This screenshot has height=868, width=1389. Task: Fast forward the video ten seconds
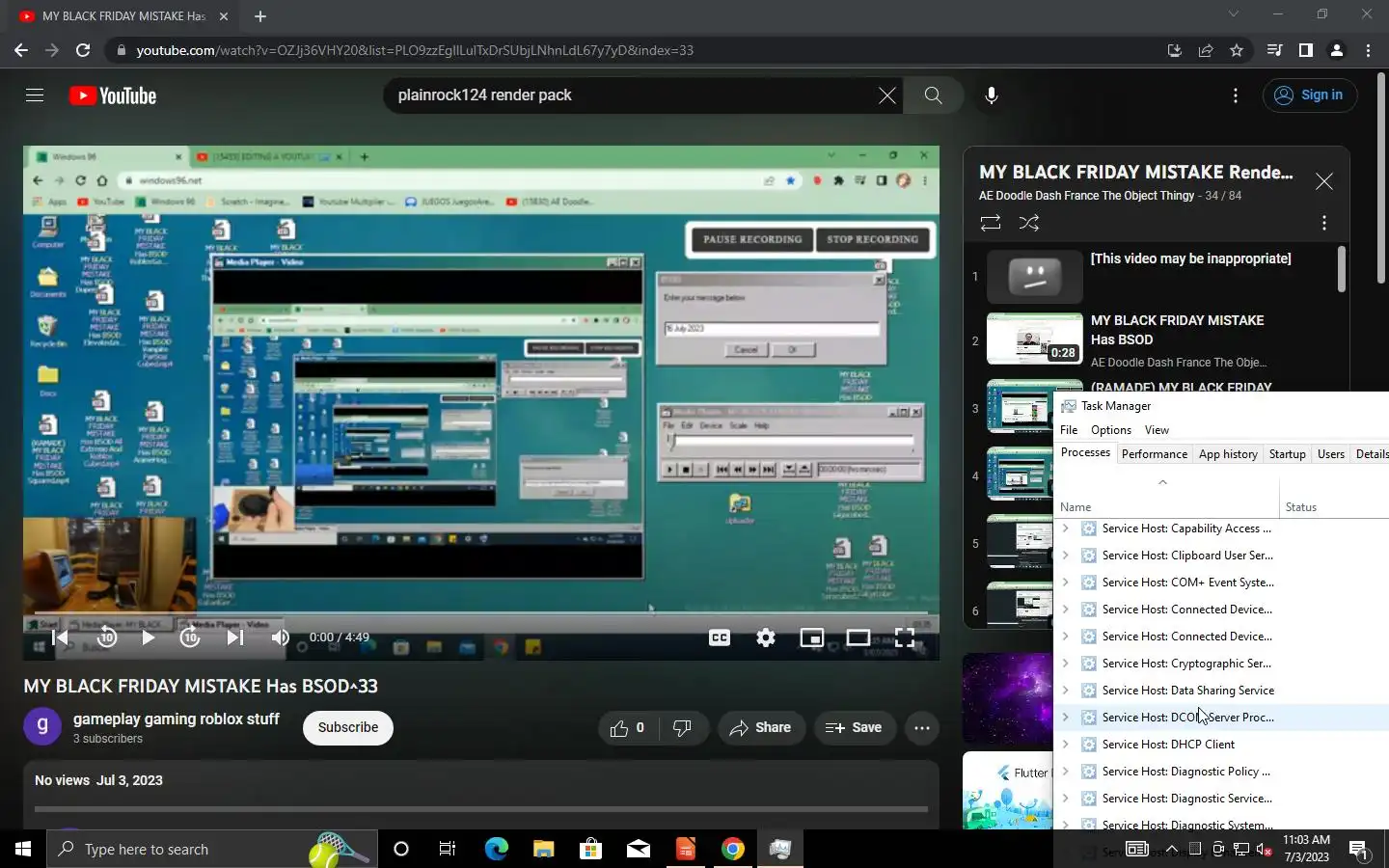pyautogui.click(x=190, y=637)
